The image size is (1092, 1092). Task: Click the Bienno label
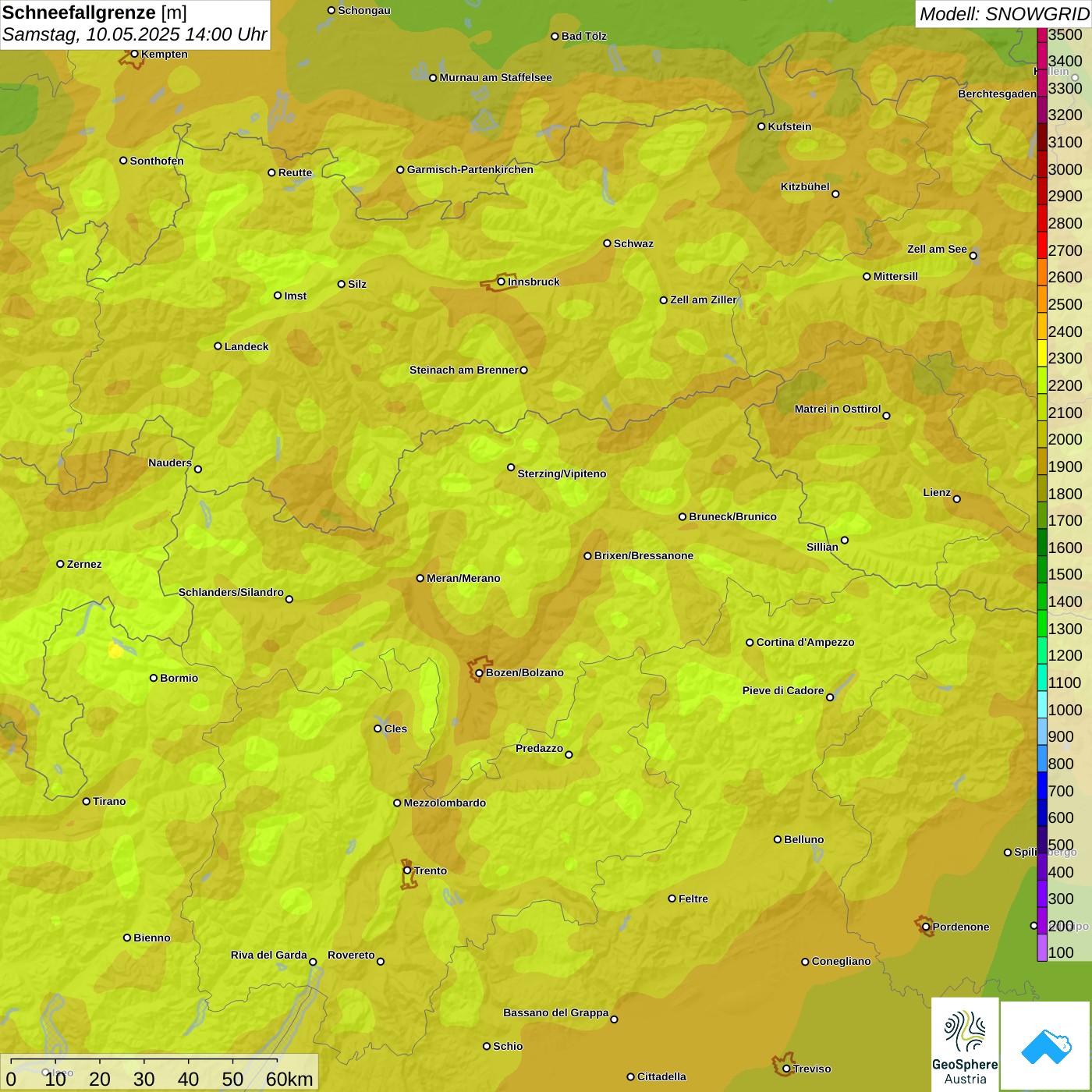pyautogui.click(x=151, y=938)
